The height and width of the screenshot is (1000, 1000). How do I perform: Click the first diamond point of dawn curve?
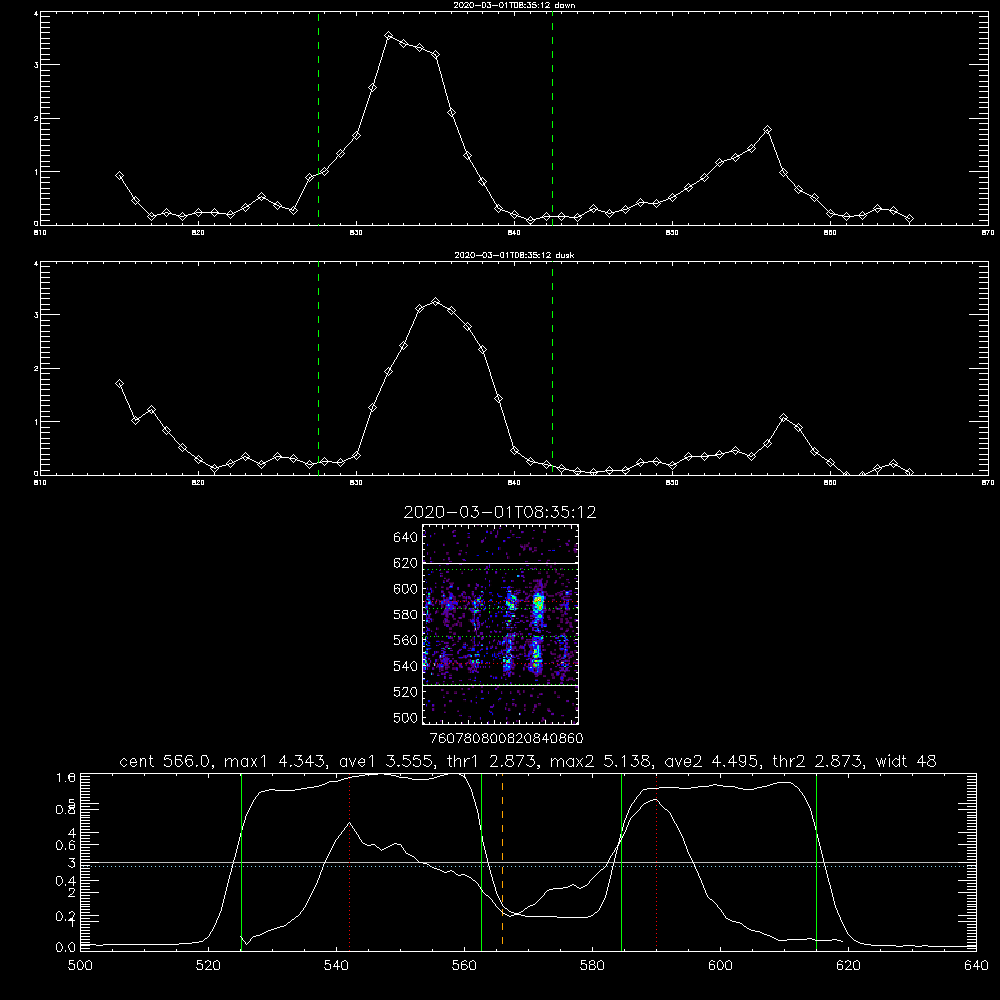pos(119,176)
